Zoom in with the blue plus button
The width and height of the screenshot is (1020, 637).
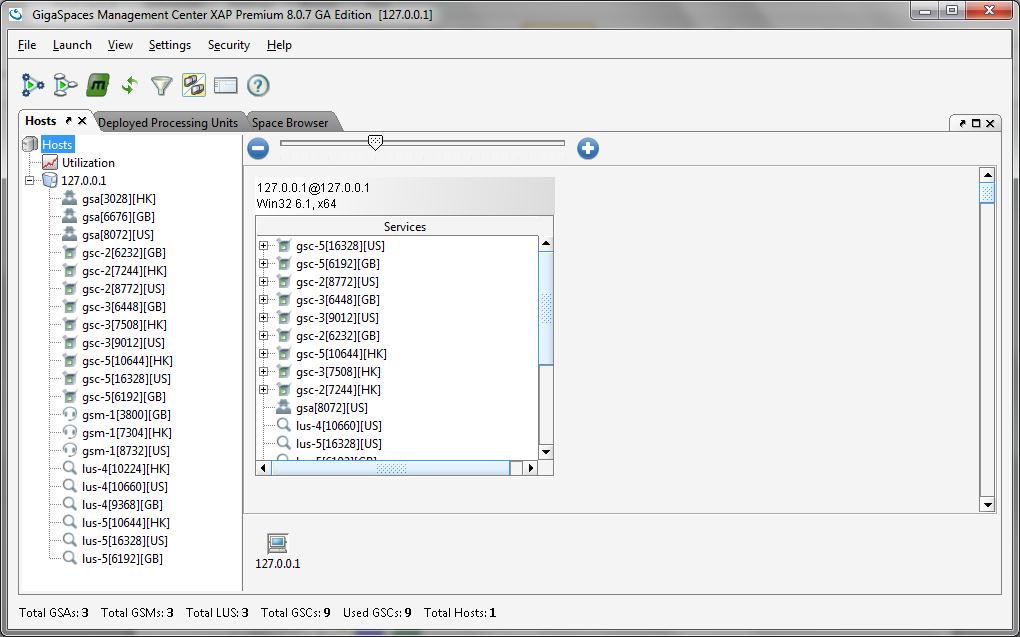pyautogui.click(x=588, y=148)
